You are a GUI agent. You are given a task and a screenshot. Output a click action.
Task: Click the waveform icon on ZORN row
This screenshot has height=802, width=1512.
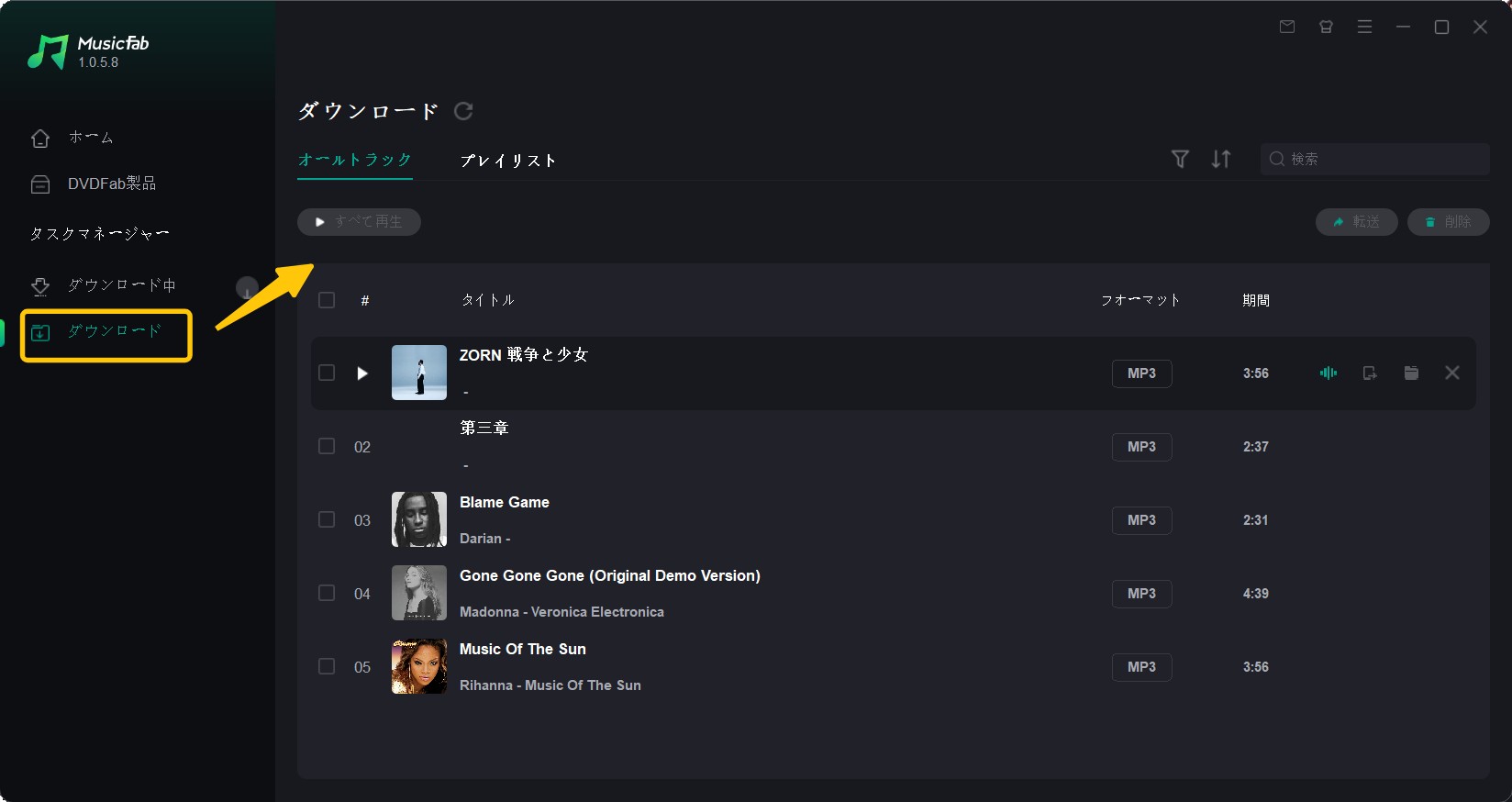click(1329, 373)
